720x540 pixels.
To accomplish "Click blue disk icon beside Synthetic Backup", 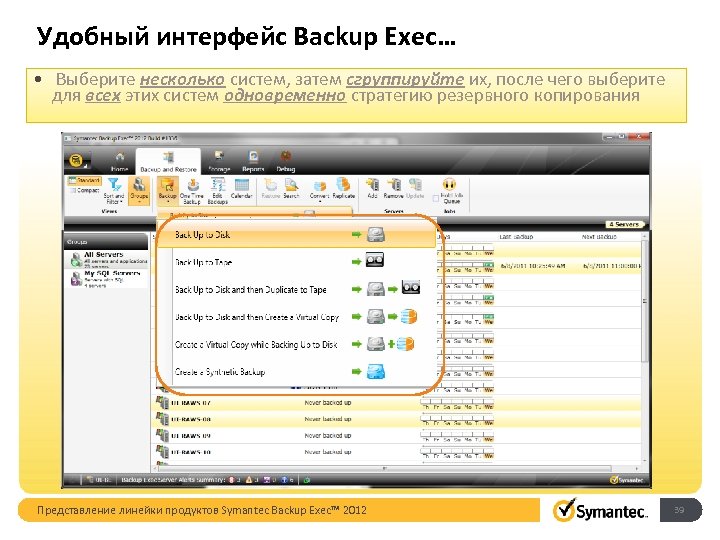I will (376, 371).
